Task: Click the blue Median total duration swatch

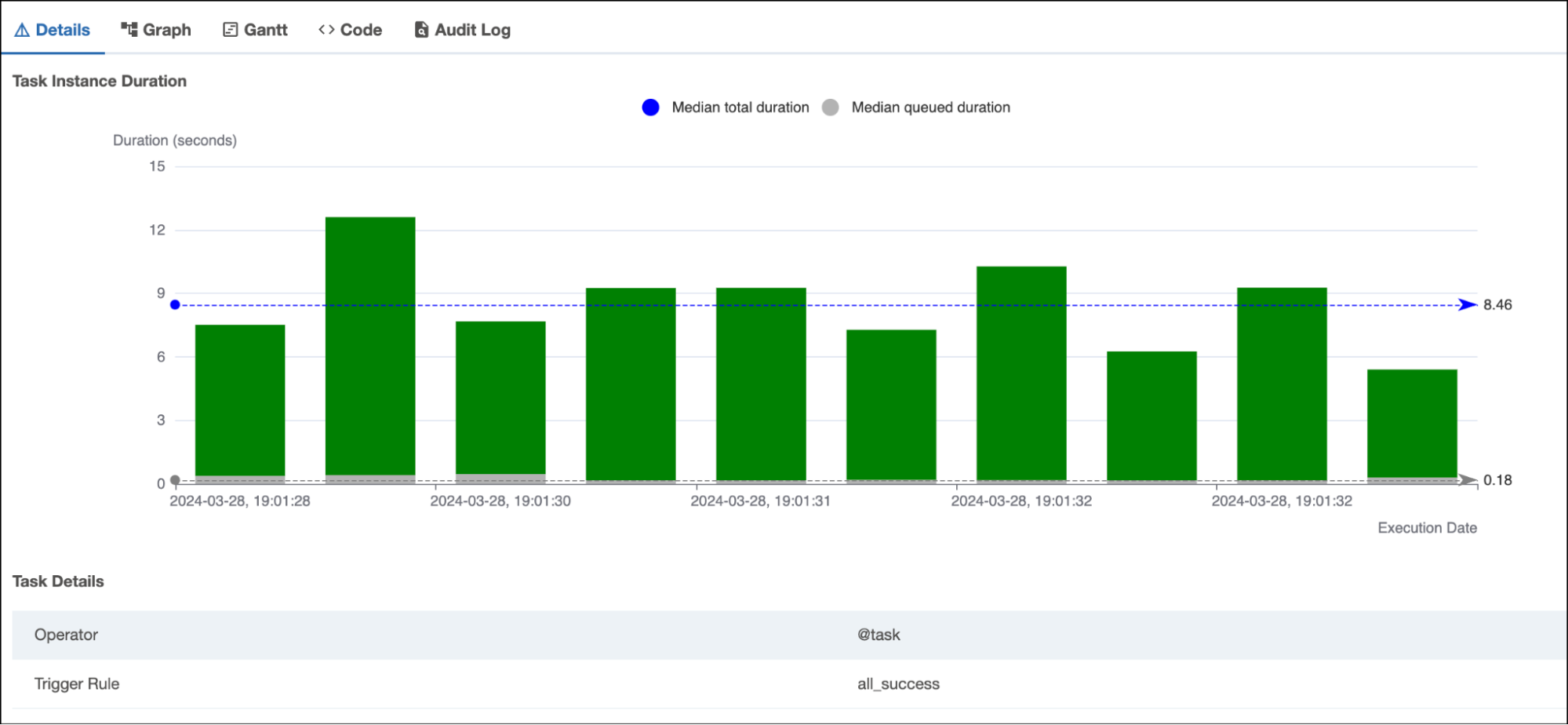Action: click(x=650, y=107)
